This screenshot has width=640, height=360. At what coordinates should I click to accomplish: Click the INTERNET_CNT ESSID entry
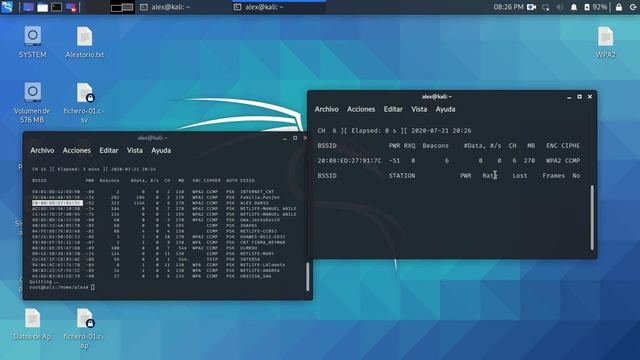[x=257, y=191]
